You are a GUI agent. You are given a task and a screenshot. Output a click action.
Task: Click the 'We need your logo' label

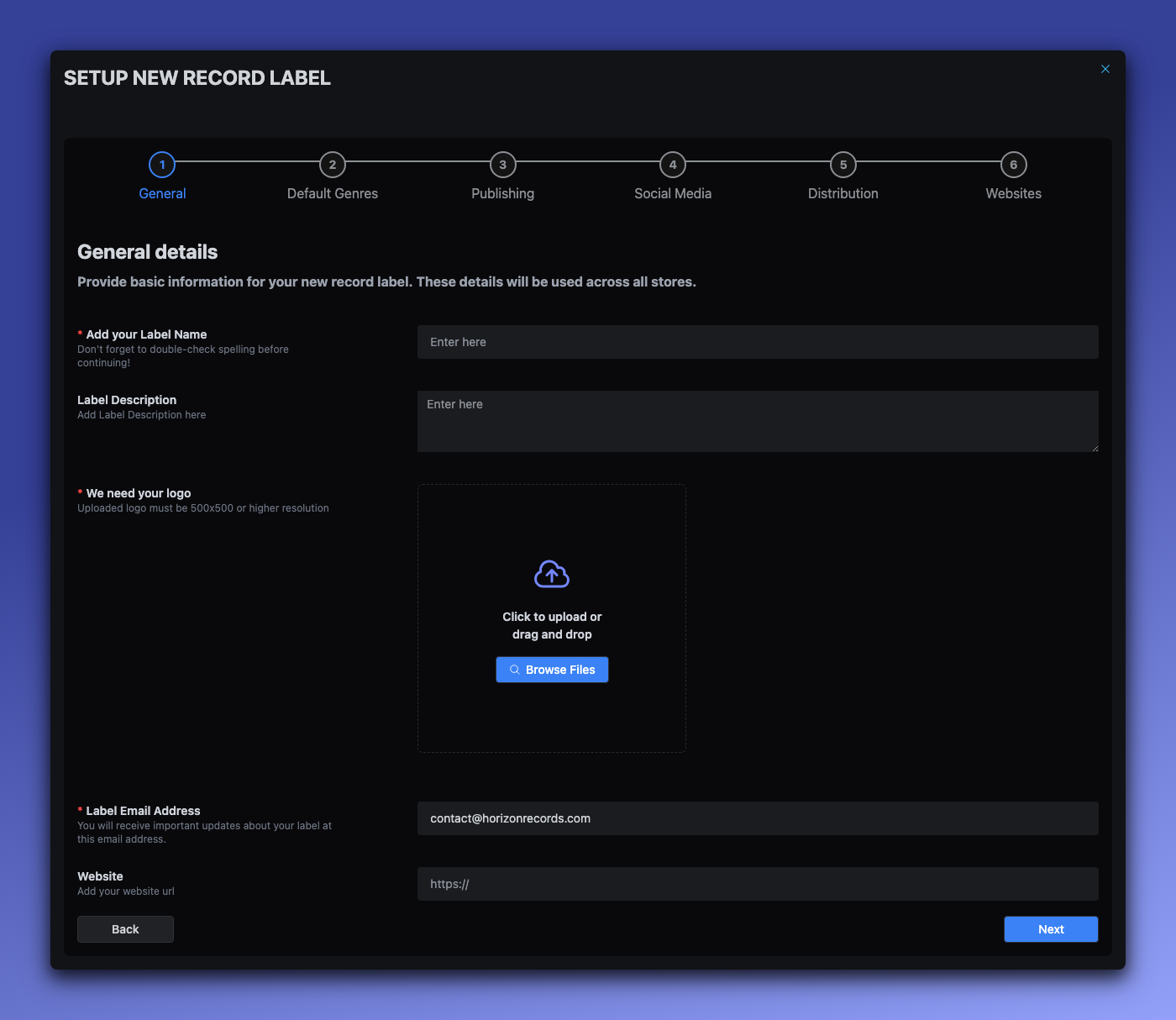click(x=139, y=493)
